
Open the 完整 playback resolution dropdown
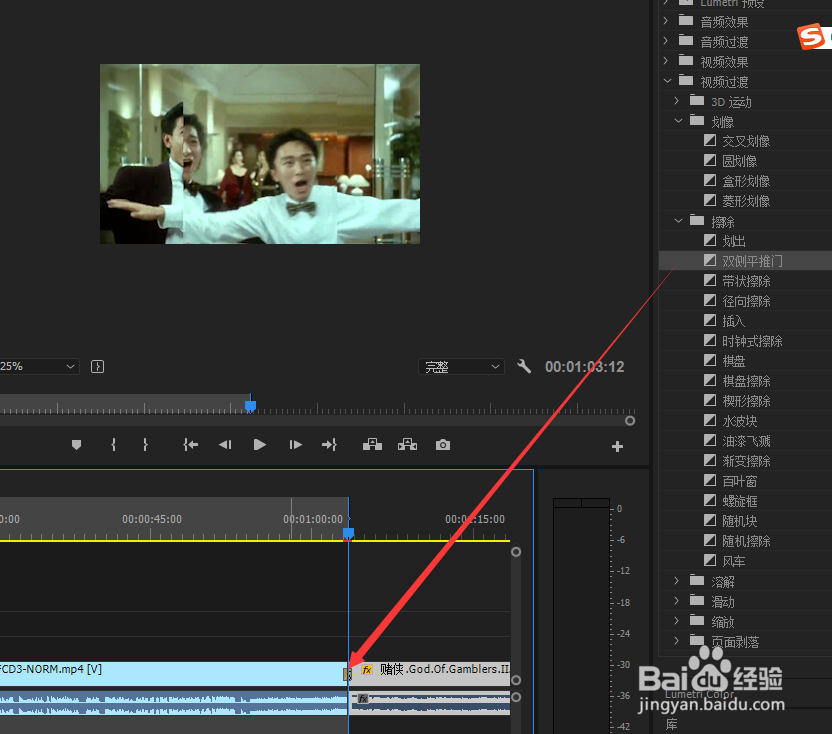[461, 367]
